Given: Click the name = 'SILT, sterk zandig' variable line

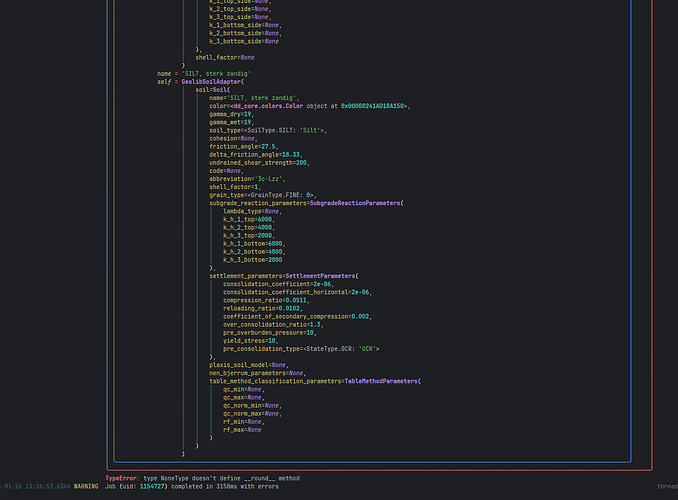Looking at the screenshot, I should (x=203, y=73).
